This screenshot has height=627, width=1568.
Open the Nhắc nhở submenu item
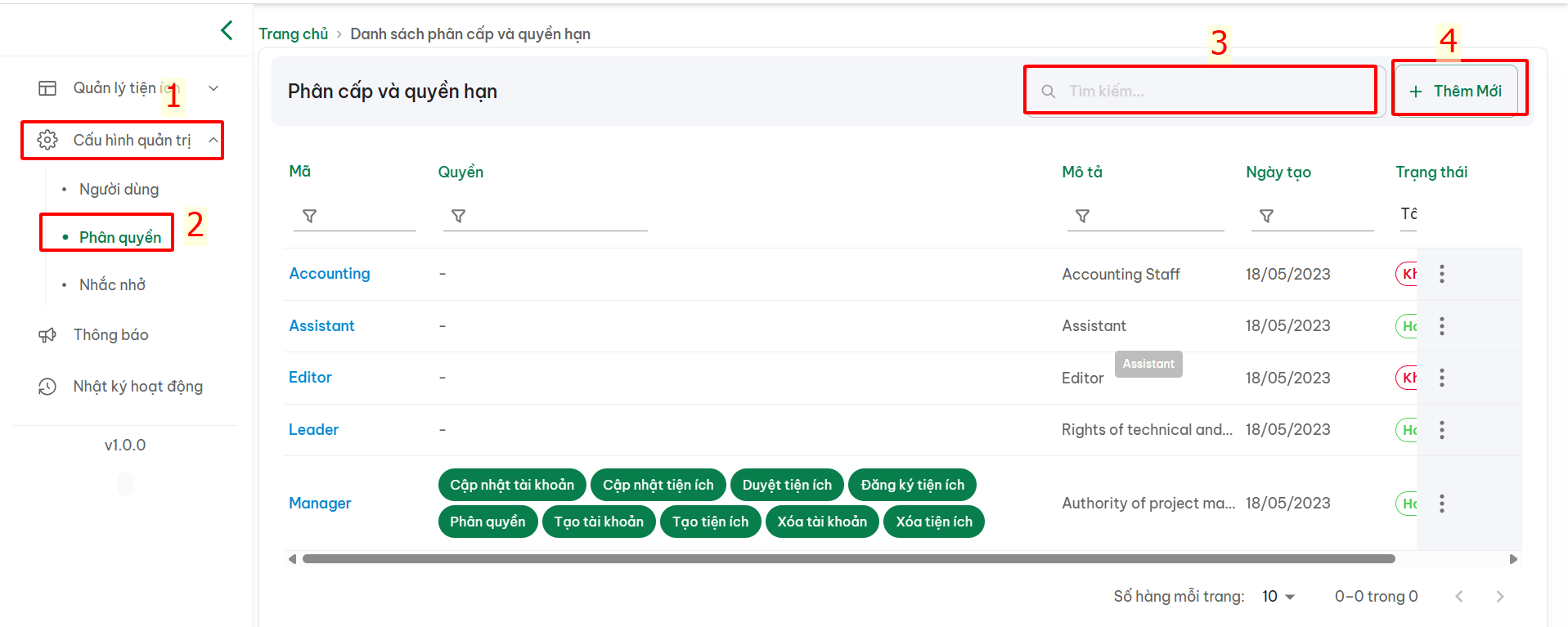point(112,285)
